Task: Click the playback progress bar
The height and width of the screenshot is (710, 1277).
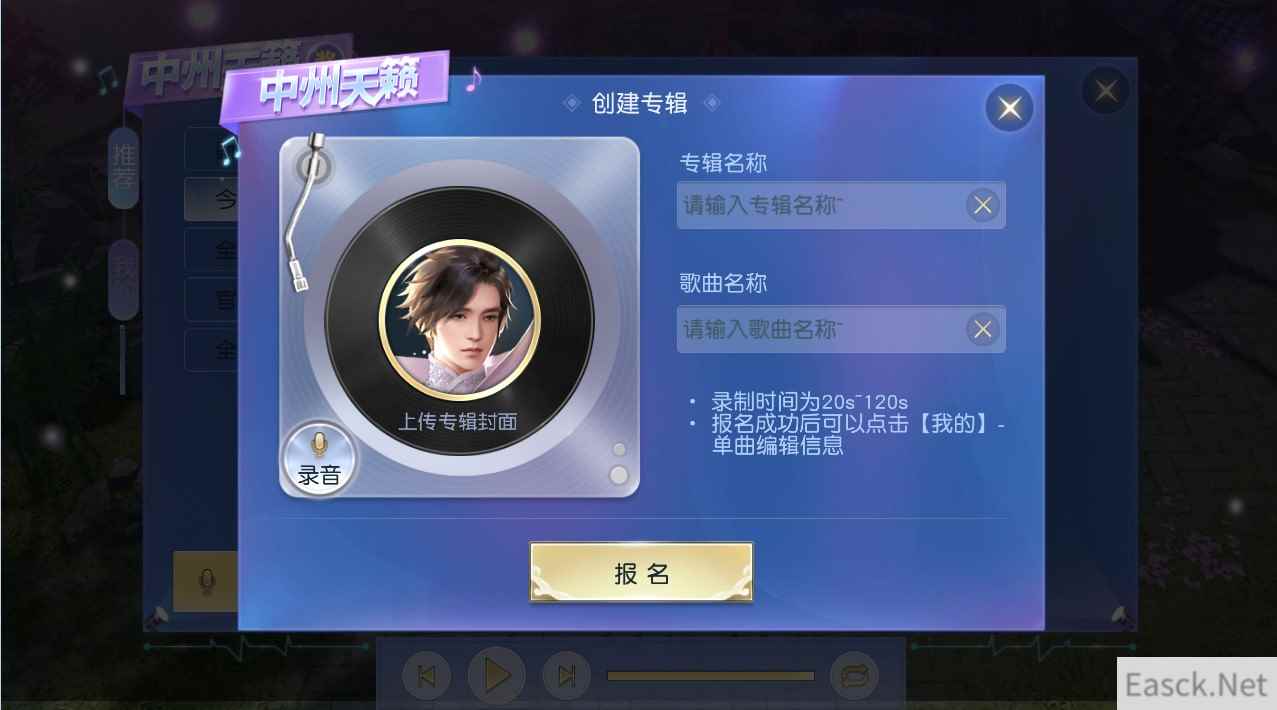Action: click(710, 677)
